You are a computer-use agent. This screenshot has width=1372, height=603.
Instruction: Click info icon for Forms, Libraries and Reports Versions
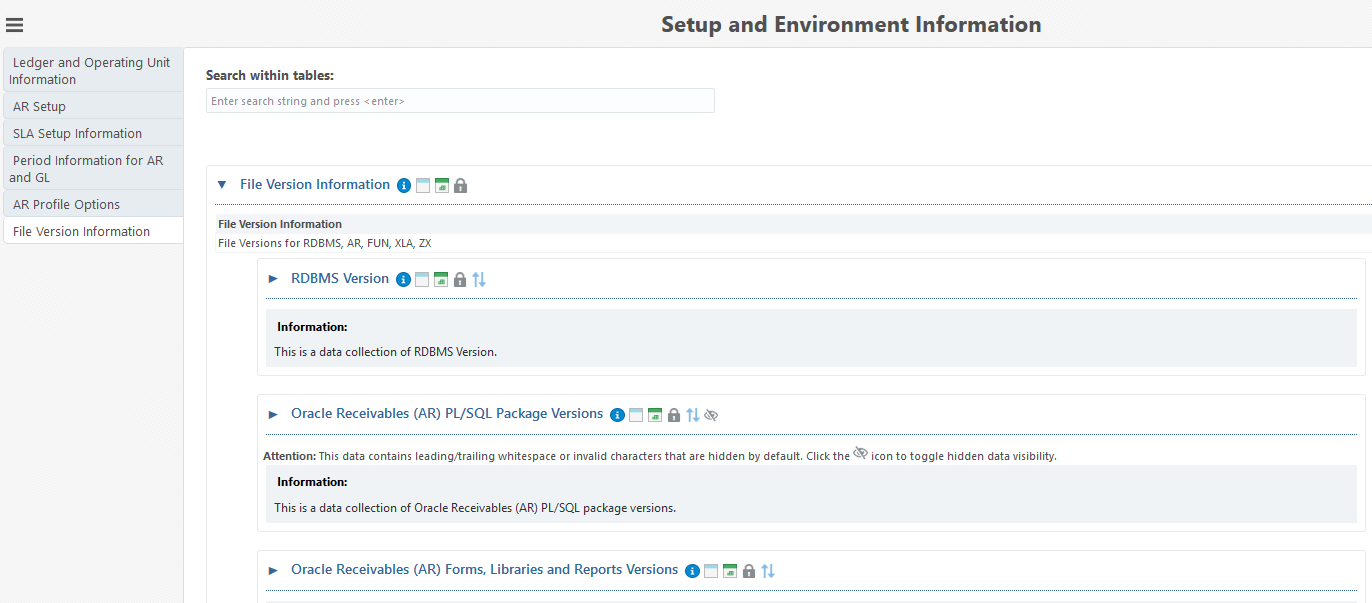692,571
